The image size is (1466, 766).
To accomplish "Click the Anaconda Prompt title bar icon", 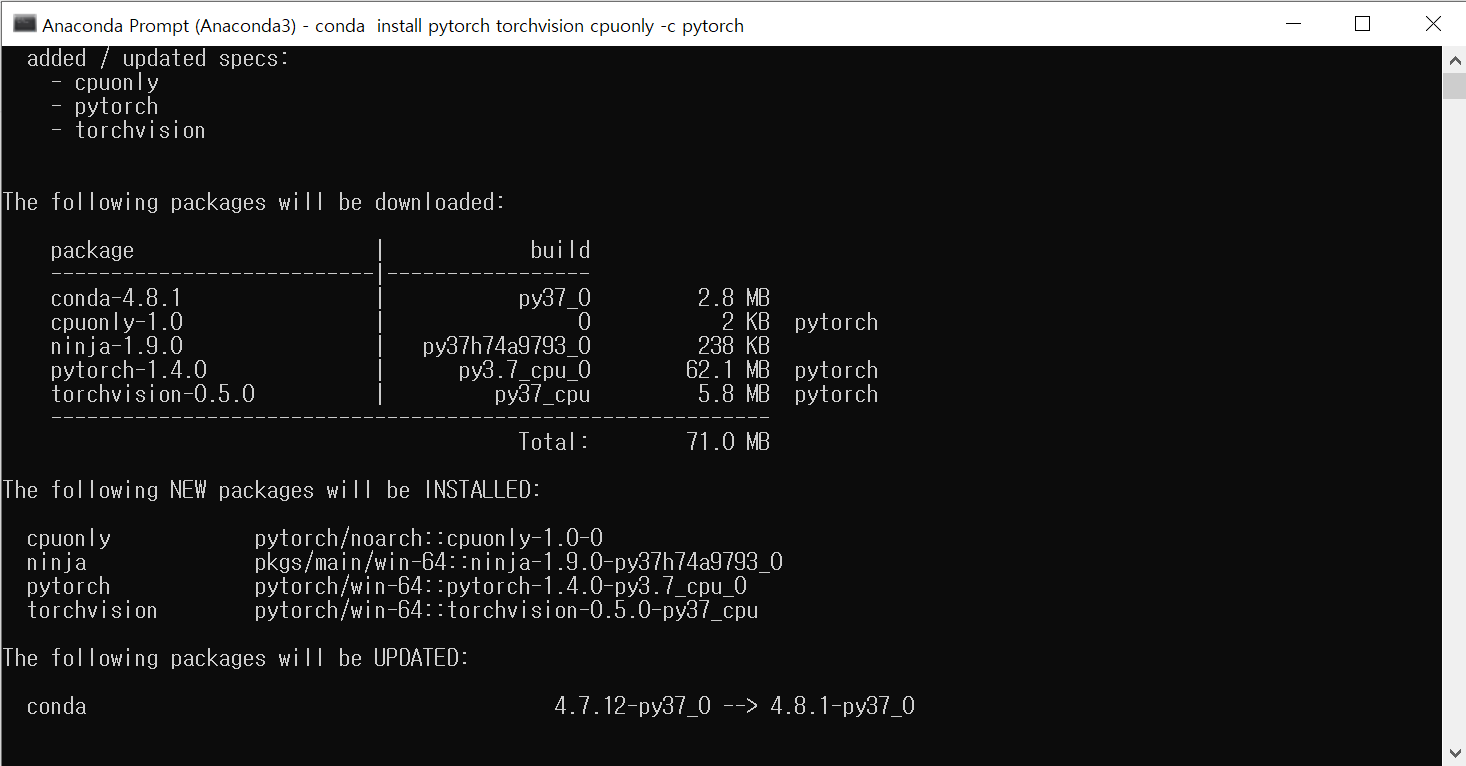I will click(24, 25).
